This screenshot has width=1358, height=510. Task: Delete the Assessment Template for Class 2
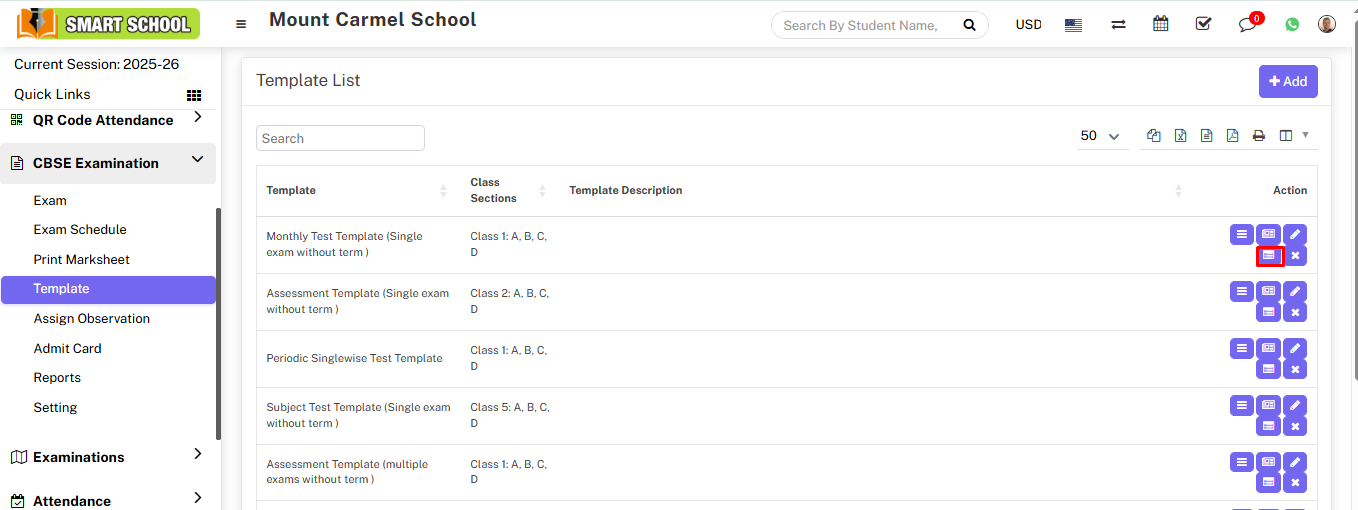1295,313
